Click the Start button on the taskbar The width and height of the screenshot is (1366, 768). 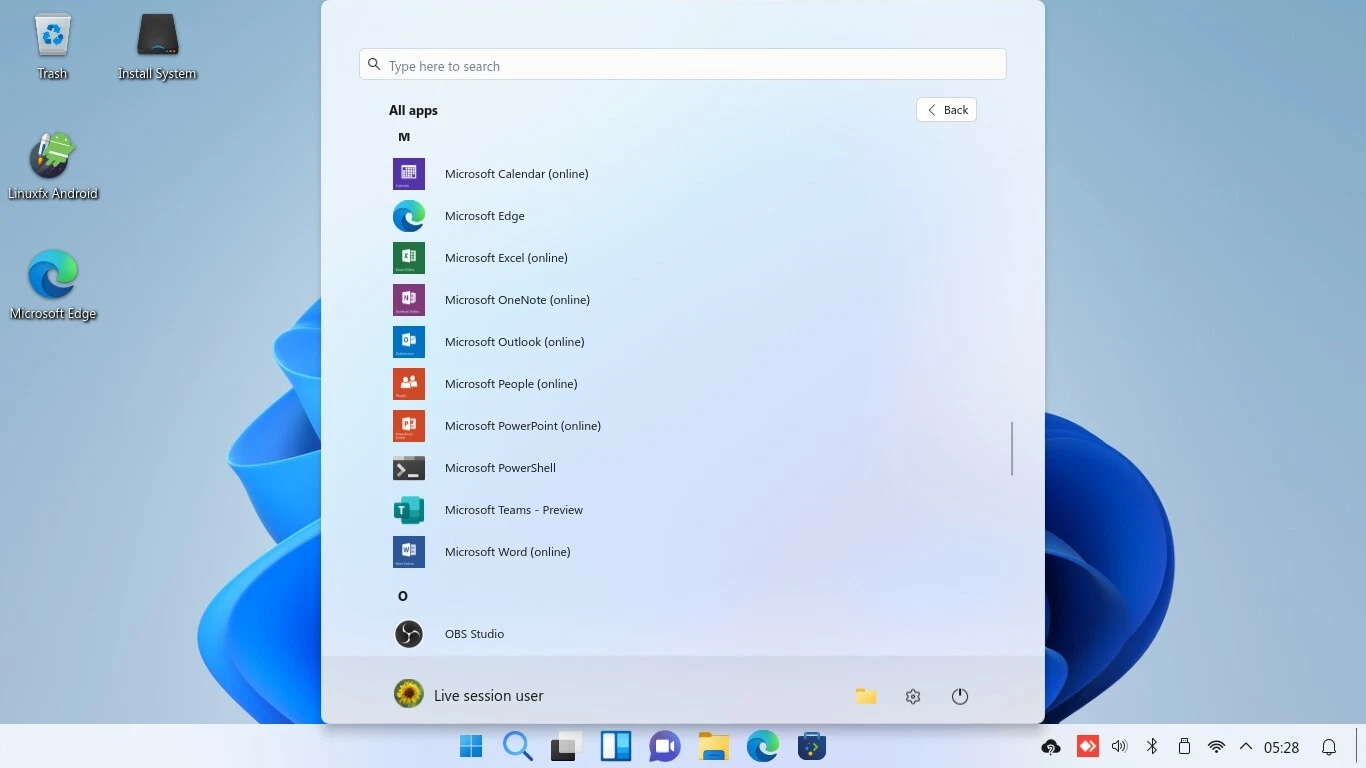[470, 746]
